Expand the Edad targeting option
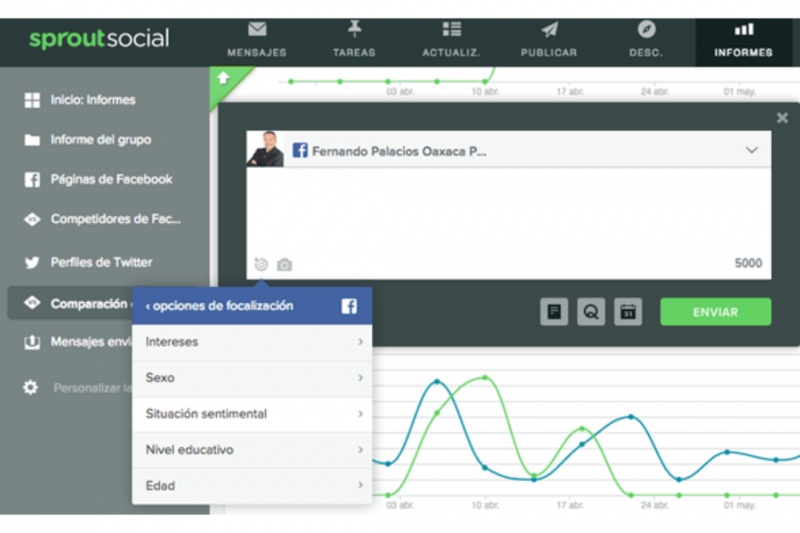The width and height of the screenshot is (800, 533). (x=252, y=486)
